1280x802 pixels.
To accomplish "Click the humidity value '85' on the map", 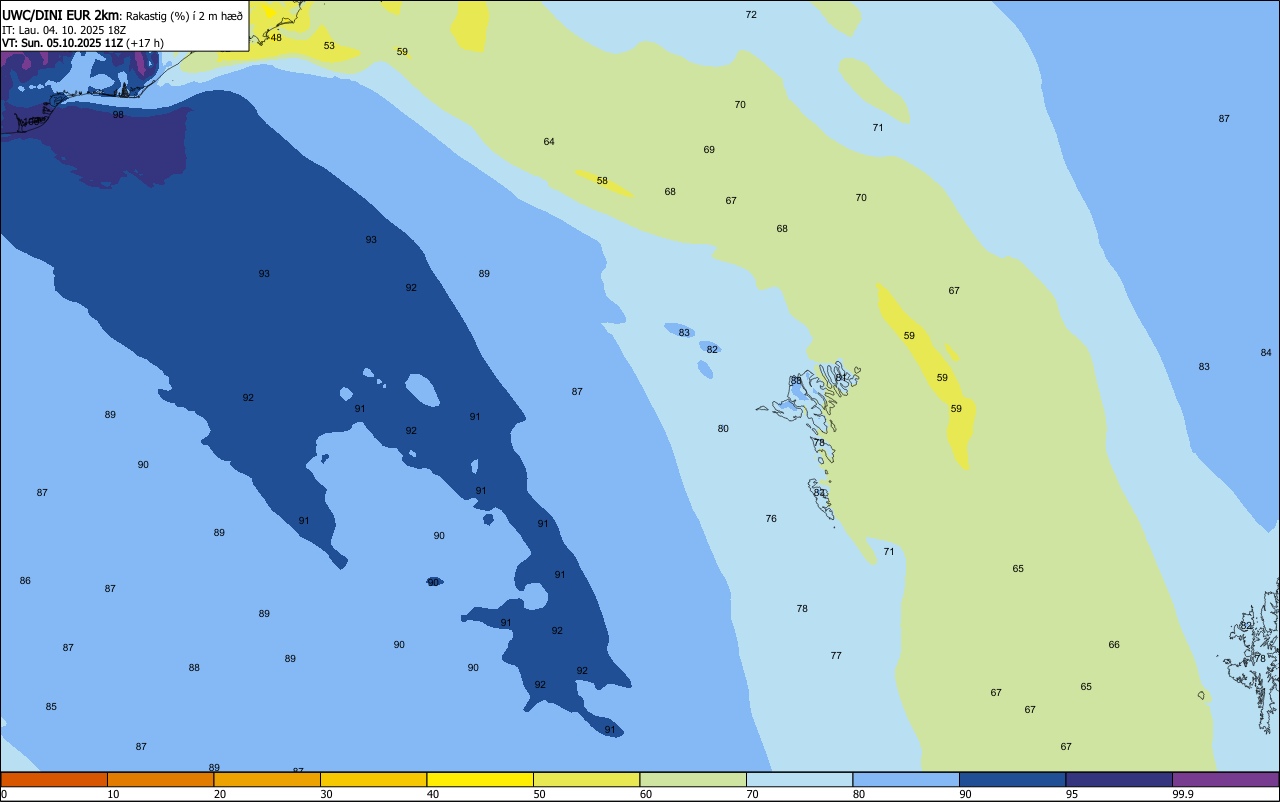I will (x=51, y=707).
